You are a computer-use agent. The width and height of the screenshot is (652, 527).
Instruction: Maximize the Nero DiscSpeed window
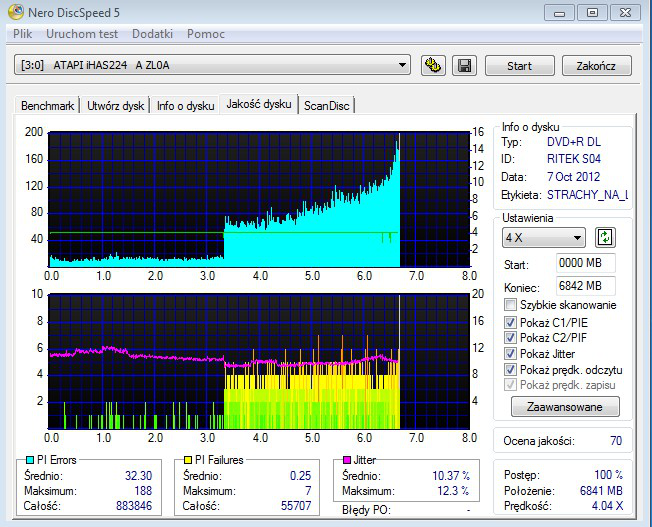pyautogui.click(x=592, y=12)
